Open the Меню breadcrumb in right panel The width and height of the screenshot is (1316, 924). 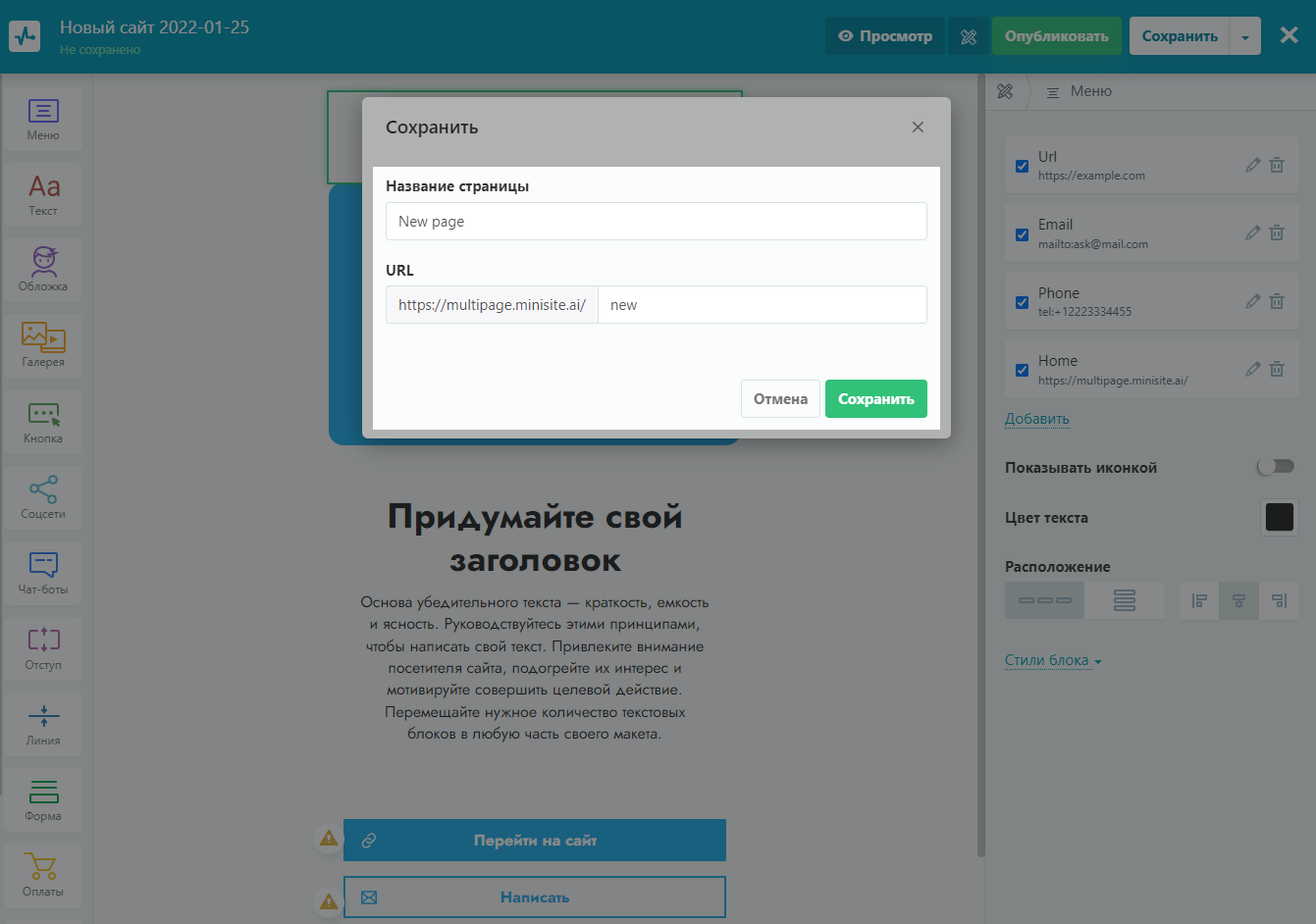coord(1079,91)
